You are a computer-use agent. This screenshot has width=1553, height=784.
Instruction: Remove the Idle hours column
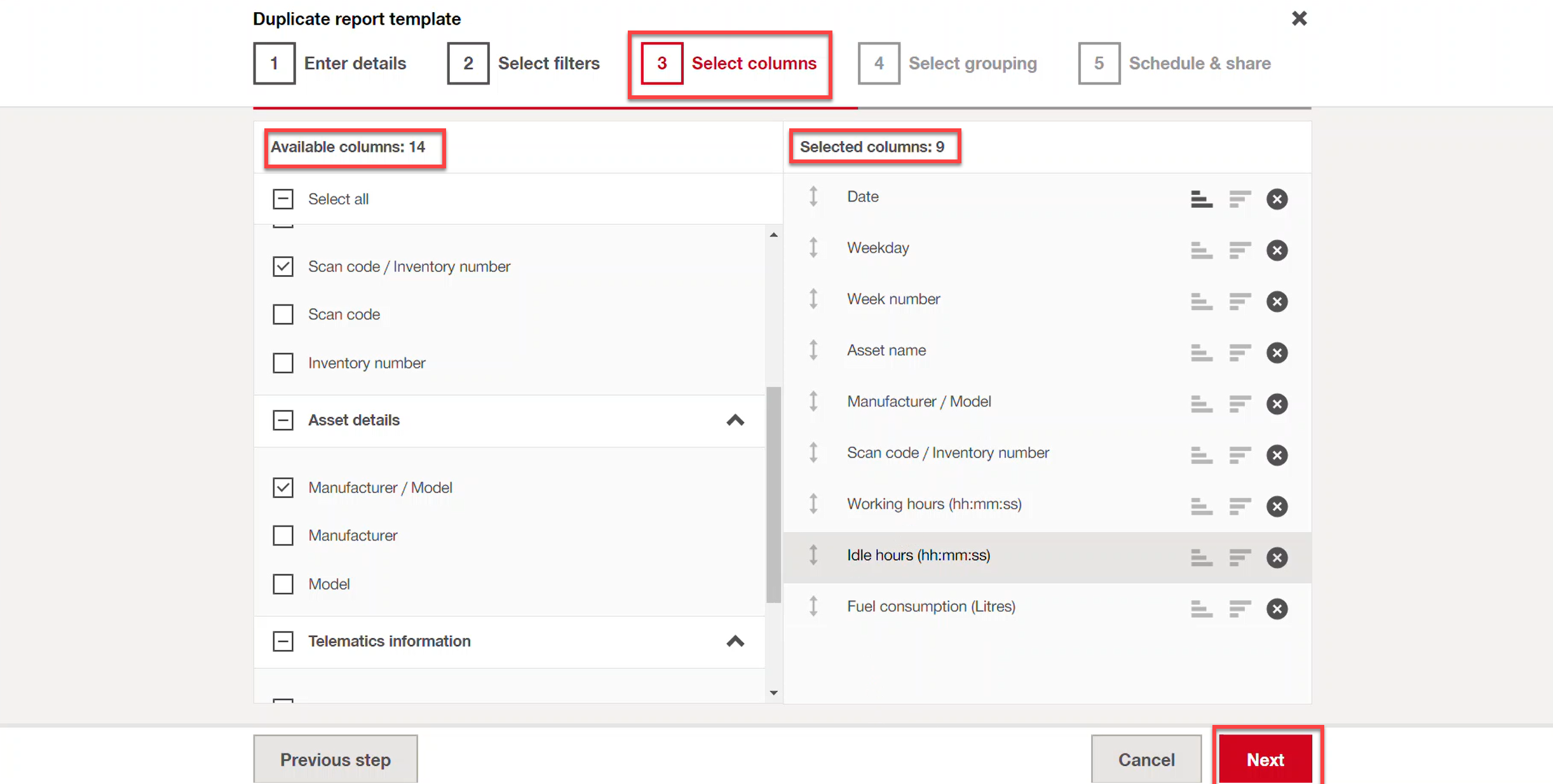pos(1277,558)
